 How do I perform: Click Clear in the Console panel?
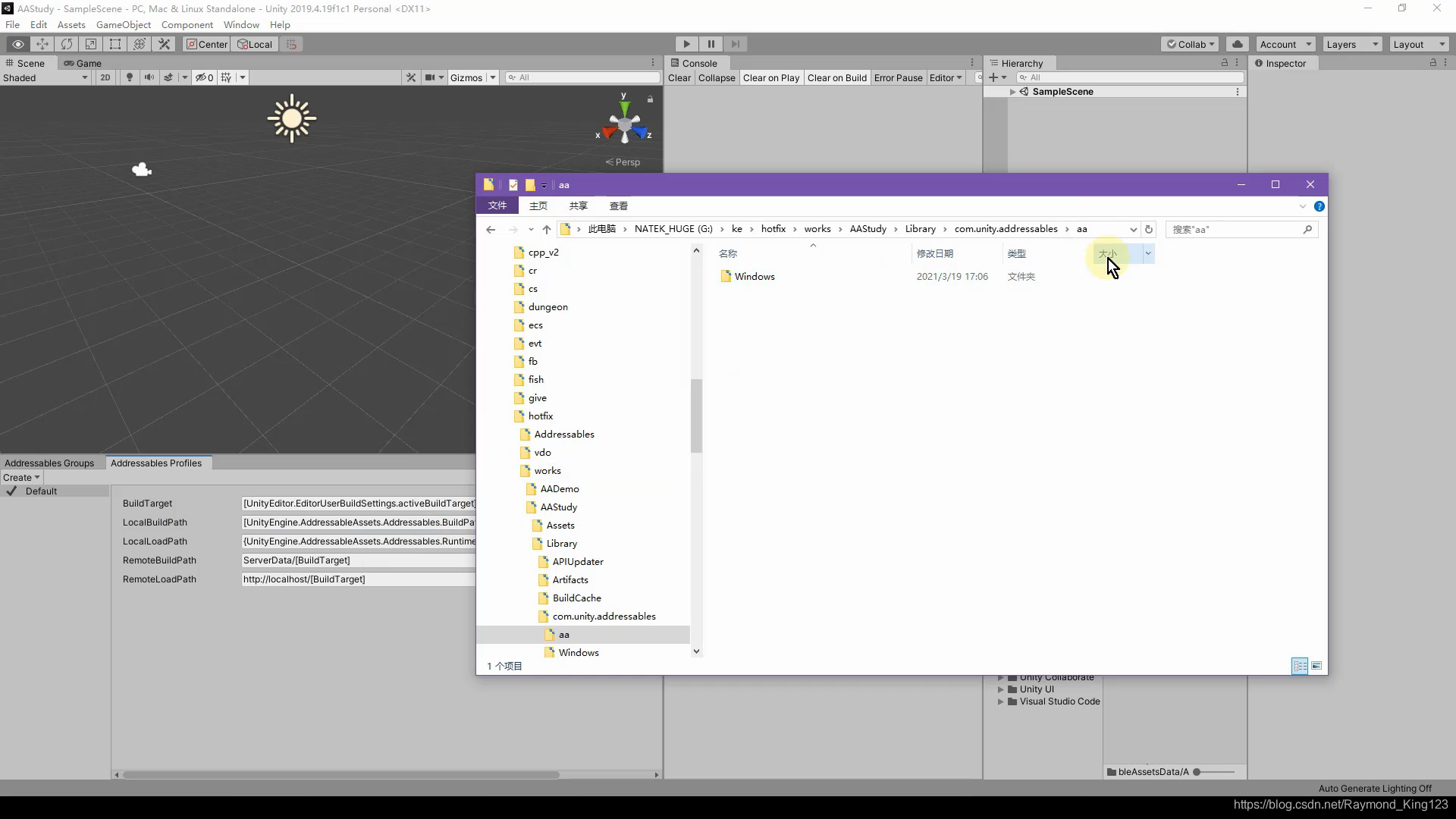679,77
